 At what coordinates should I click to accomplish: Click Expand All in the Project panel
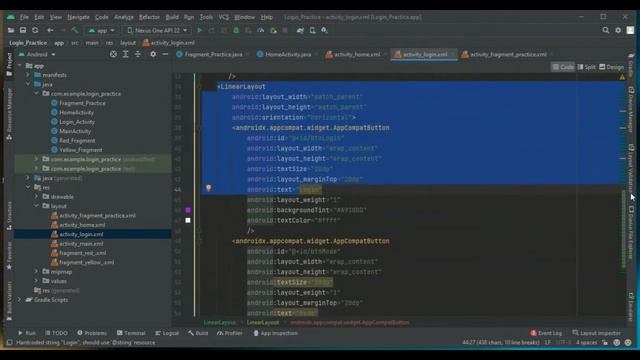[125, 54]
